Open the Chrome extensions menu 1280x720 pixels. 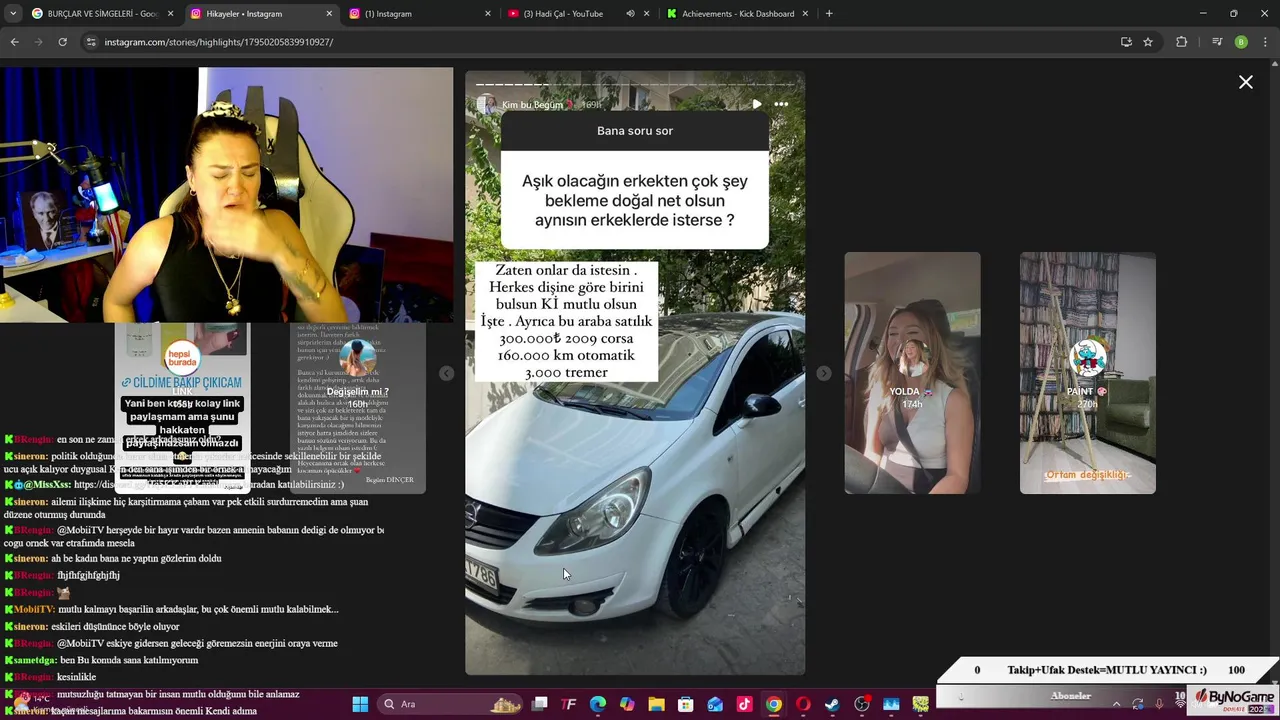[1181, 42]
